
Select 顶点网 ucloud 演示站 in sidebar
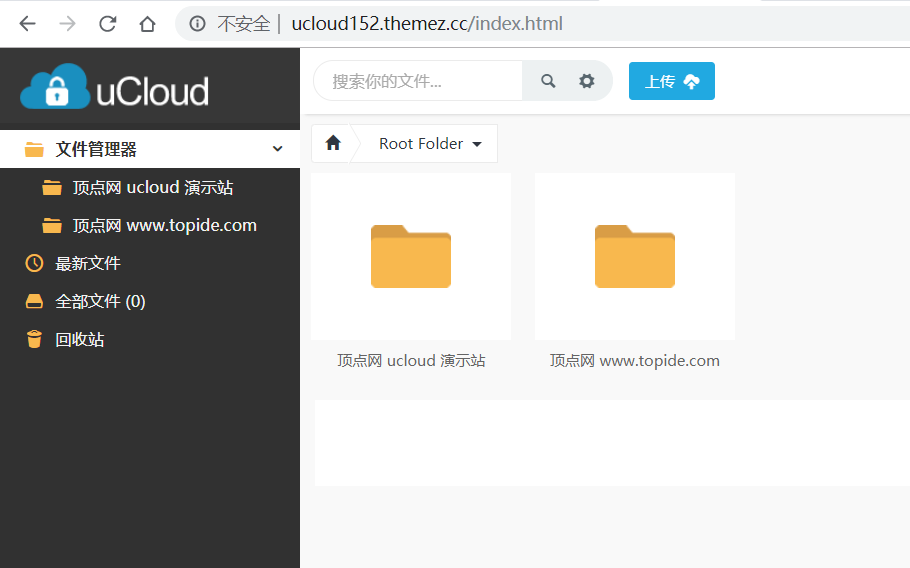pyautogui.click(x=153, y=187)
